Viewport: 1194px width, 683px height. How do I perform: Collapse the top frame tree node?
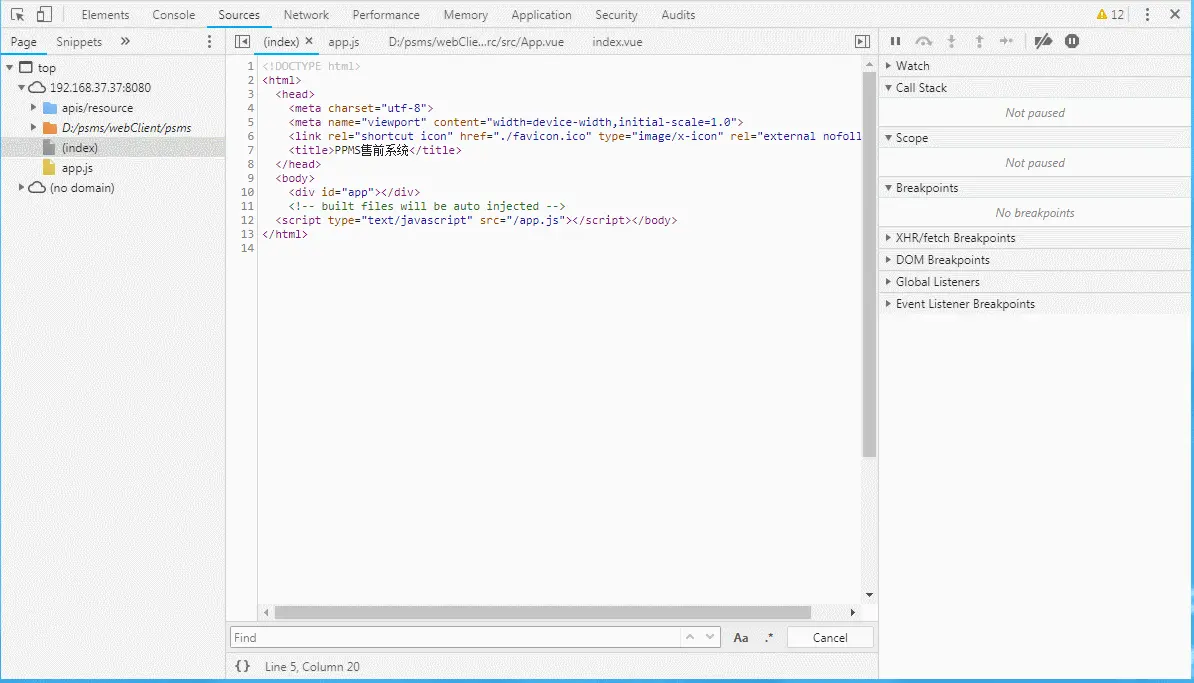(9, 68)
